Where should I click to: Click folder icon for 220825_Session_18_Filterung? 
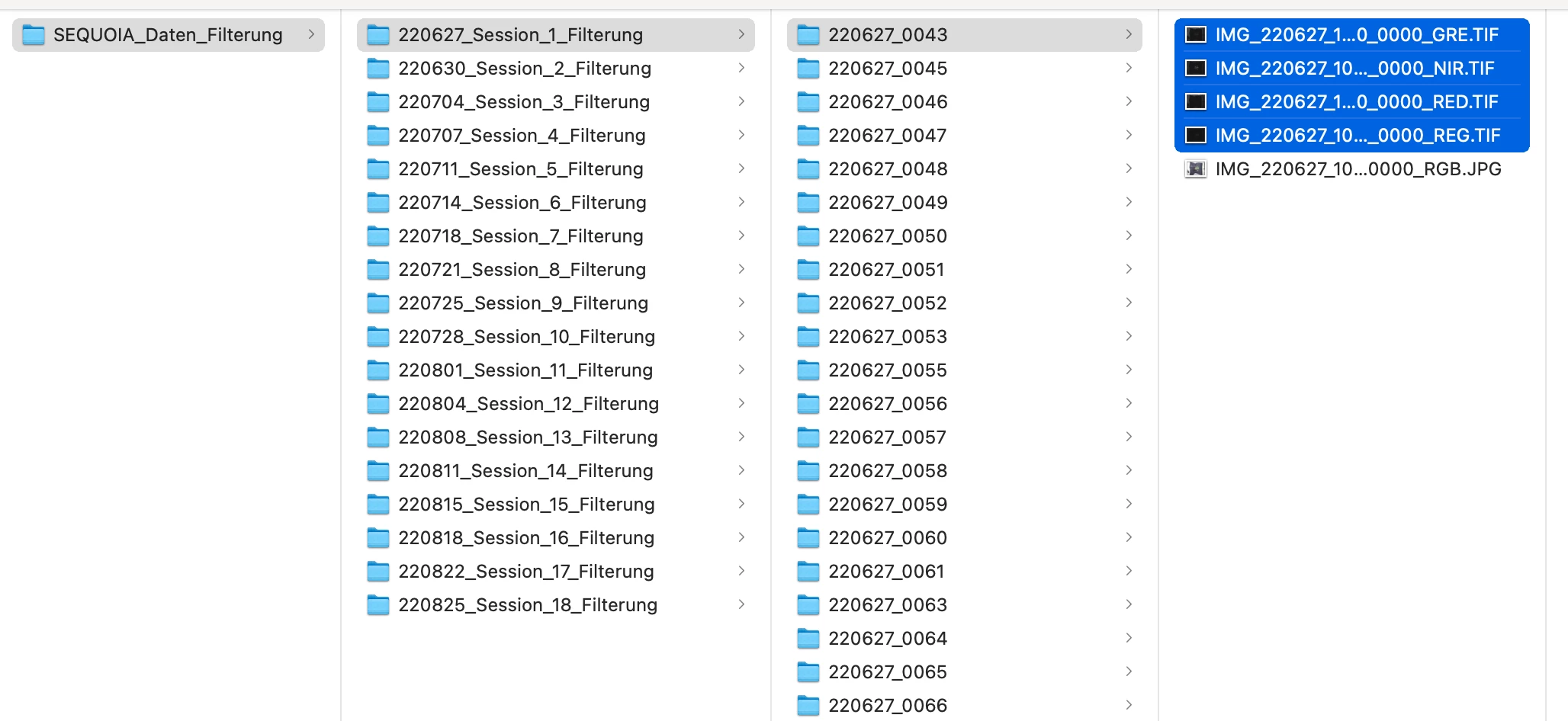point(378,605)
